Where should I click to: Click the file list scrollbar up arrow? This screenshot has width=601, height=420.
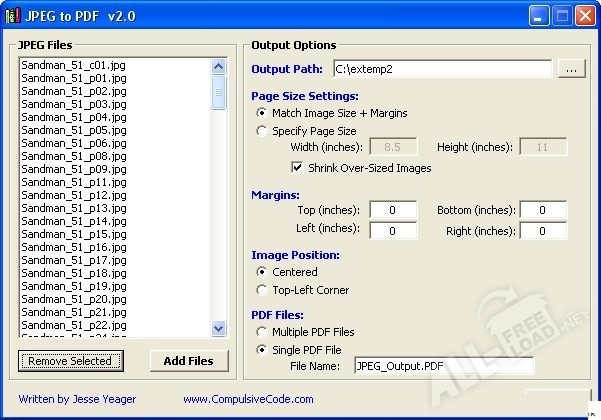(x=219, y=66)
